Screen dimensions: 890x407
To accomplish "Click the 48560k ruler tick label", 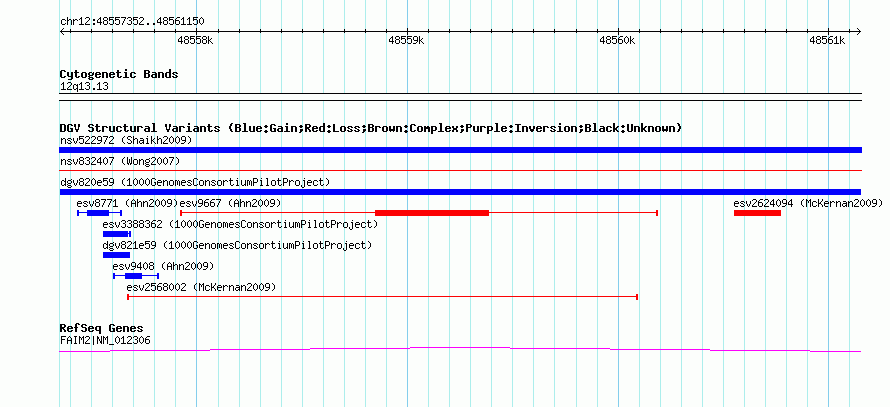I will pyautogui.click(x=617, y=40).
